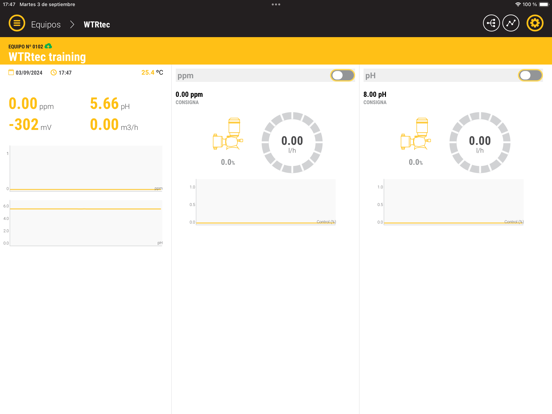Toggle the ppm control switch
This screenshot has width=552, height=414.
click(343, 75)
